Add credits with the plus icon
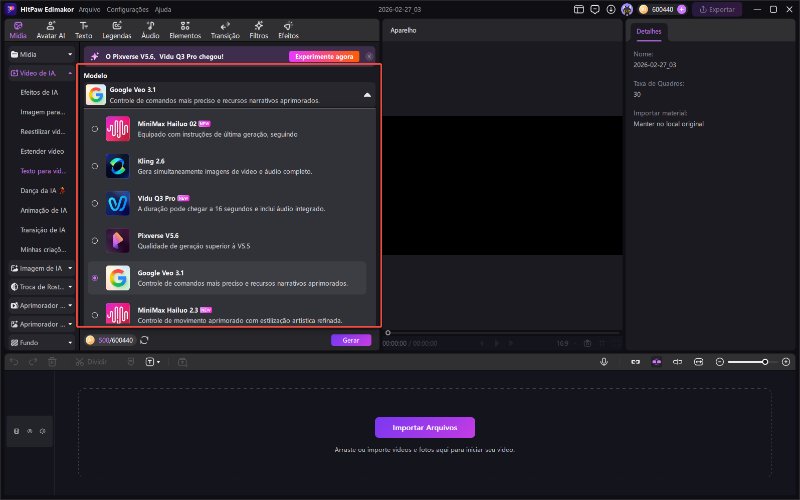This screenshot has height=500, width=800. (682, 9)
